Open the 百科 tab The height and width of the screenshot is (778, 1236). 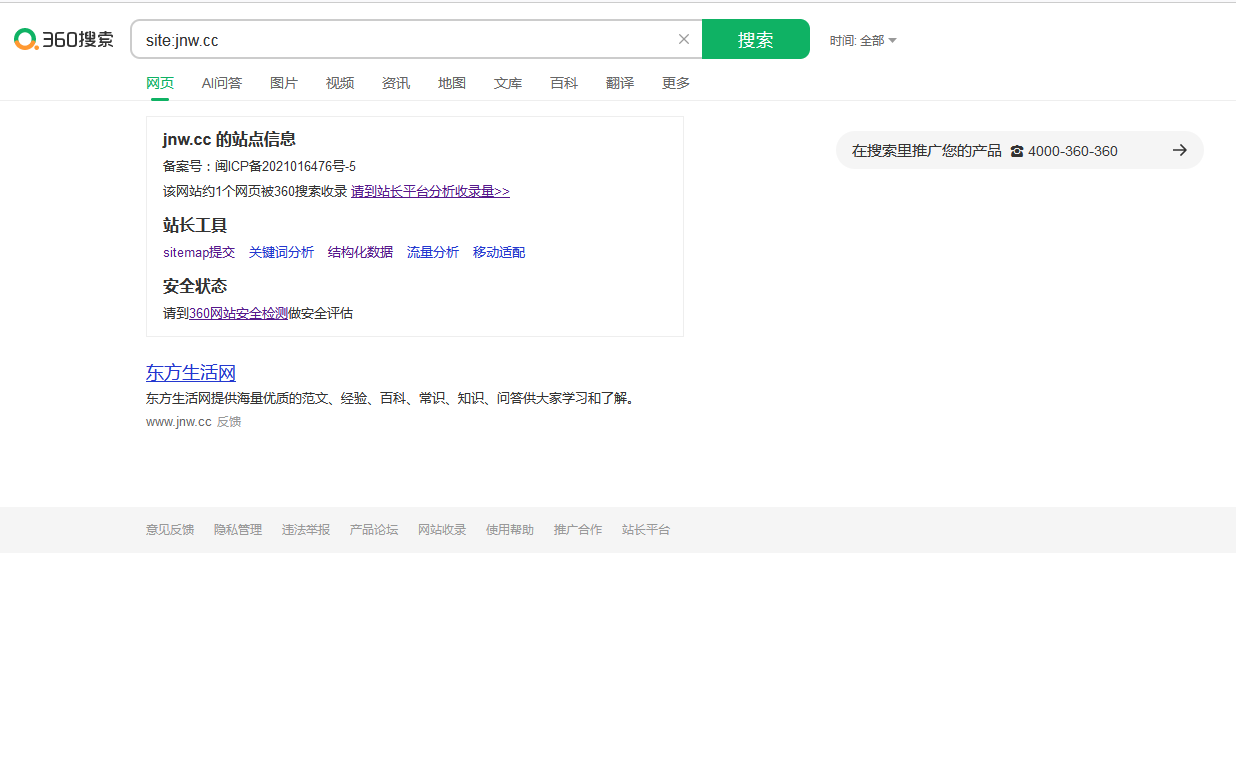click(x=564, y=83)
